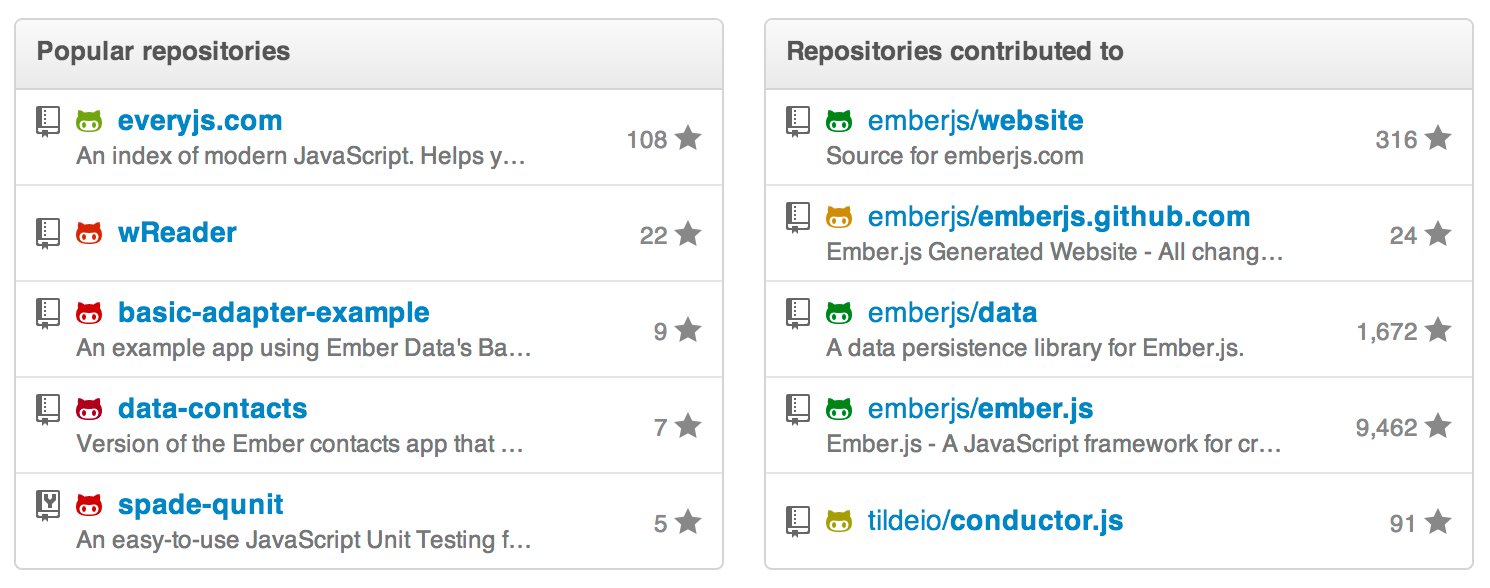
Task: Click the repo book icon beside data-contacts
Action: point(47,409)
